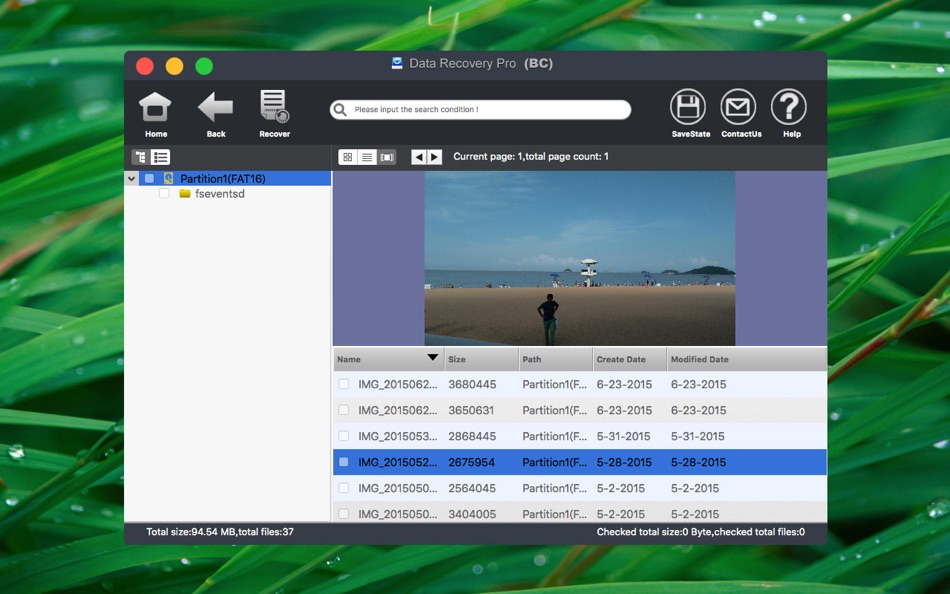Toggle sort arrow on Name column
This screenshot has width=950, height=594.
point(432,358)
